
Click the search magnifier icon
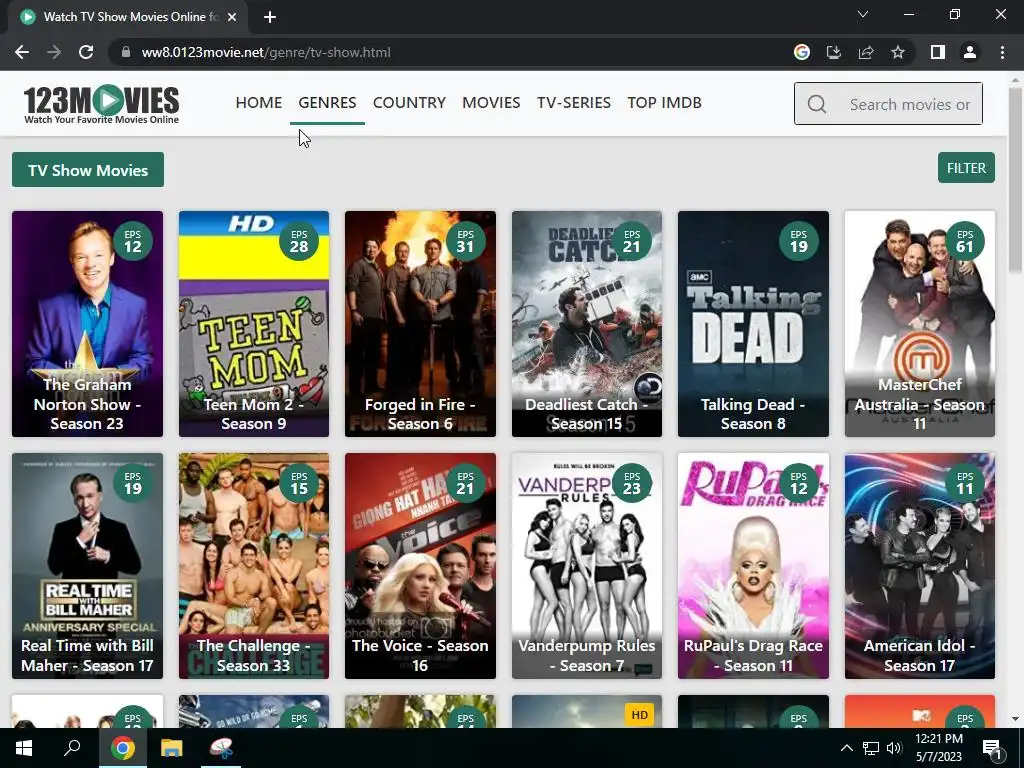coord(816,104)
